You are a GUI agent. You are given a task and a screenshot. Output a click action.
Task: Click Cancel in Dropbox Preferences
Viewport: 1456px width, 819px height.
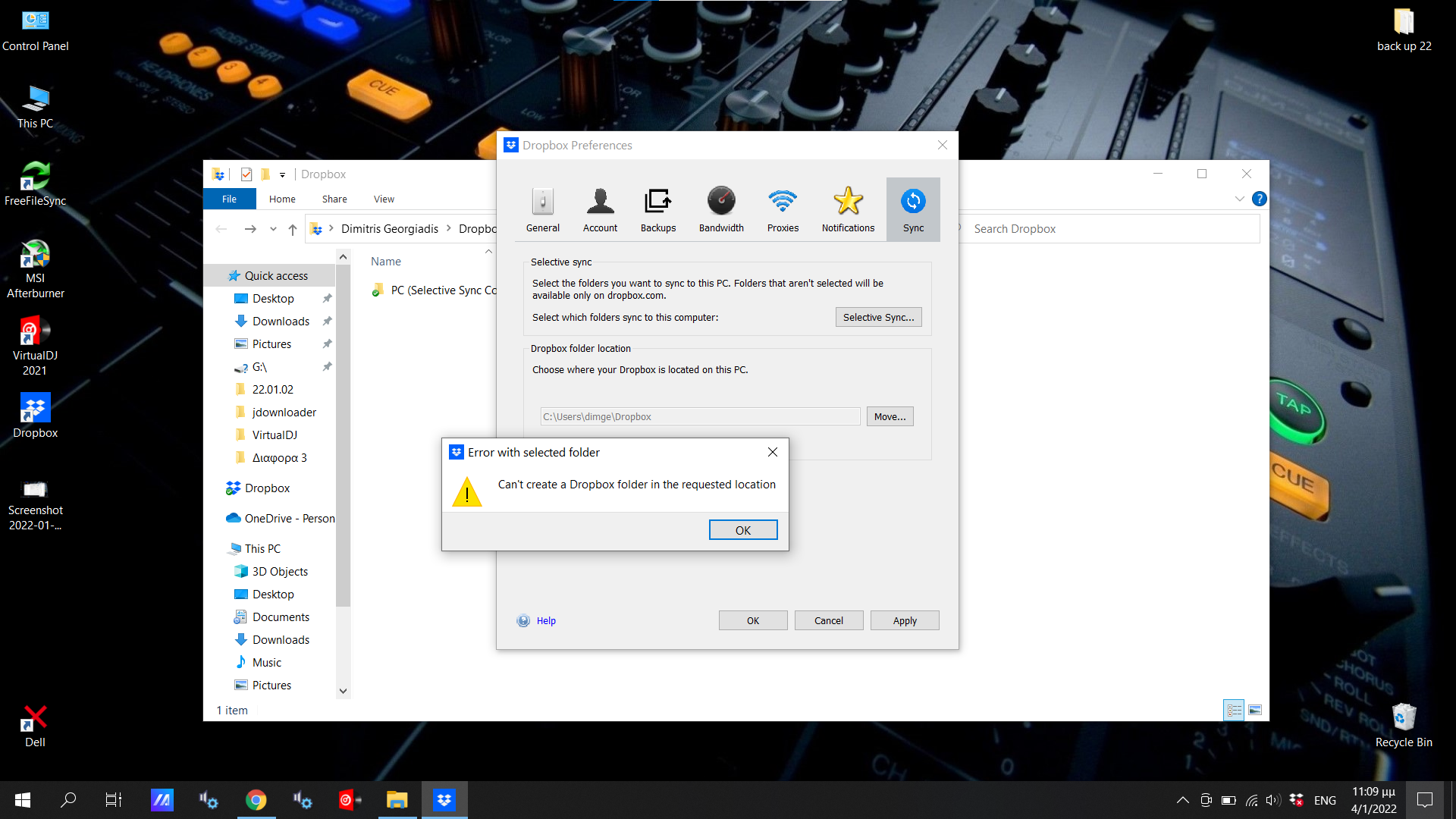[x=829, y=620]
